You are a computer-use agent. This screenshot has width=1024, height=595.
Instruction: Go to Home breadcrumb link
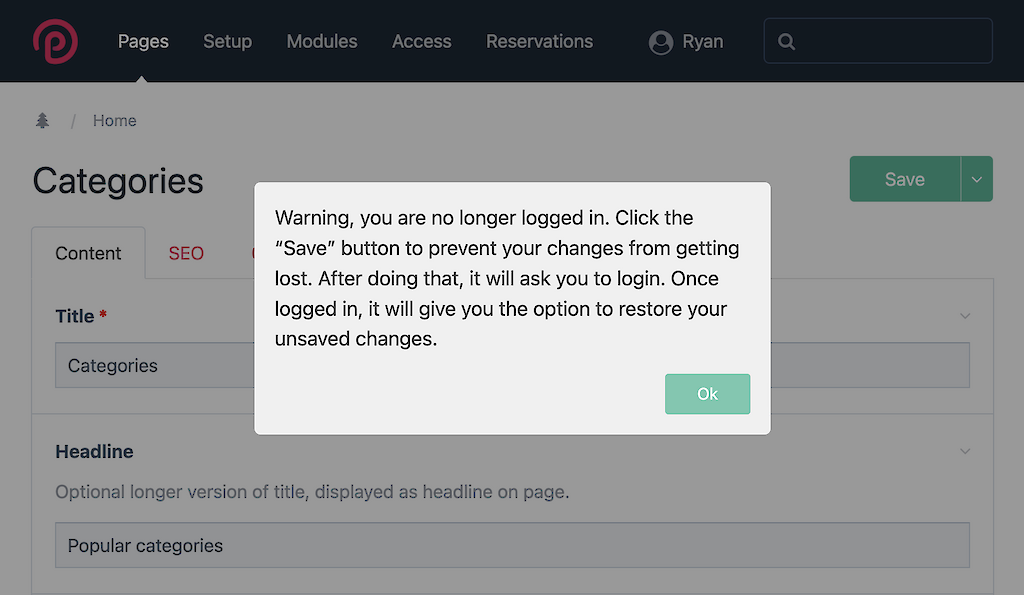(114, 121)
